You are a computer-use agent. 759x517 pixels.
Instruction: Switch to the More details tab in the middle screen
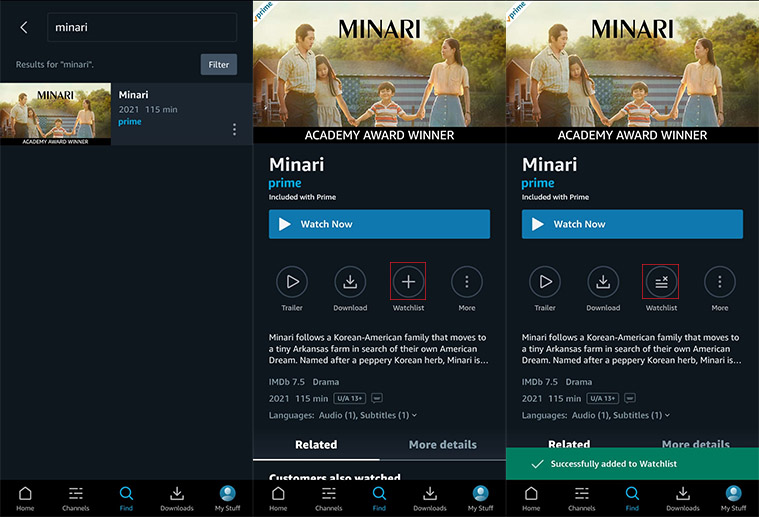(x=442, y=444)
